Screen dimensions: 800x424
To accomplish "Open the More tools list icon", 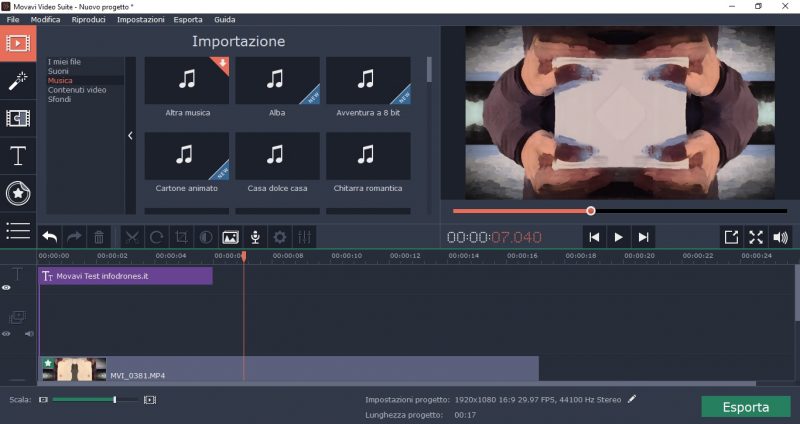I will click(18, 231).
